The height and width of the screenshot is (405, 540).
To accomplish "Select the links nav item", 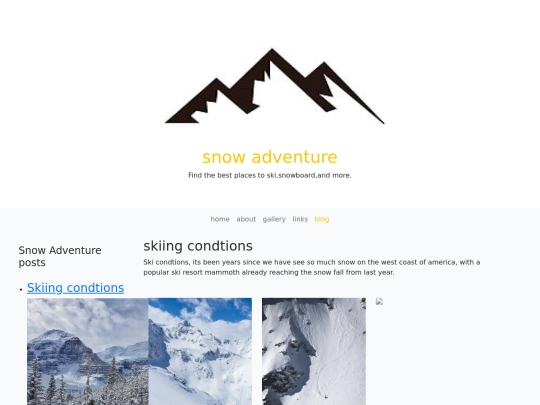I will click(x=300, y=219).
